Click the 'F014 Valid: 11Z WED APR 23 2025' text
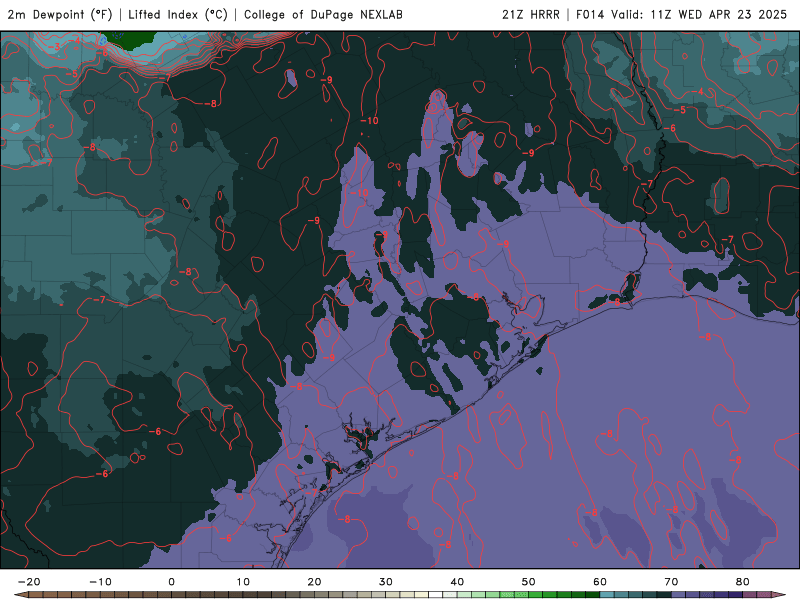 681,15
